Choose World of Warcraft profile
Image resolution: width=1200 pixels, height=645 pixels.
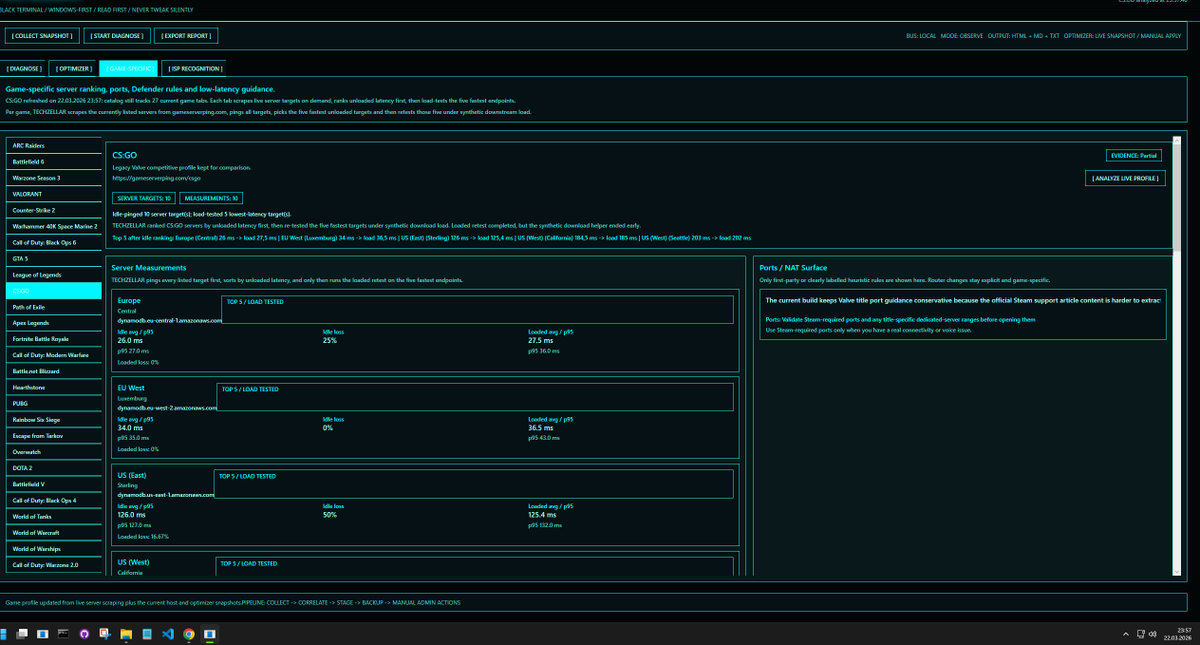54,533
